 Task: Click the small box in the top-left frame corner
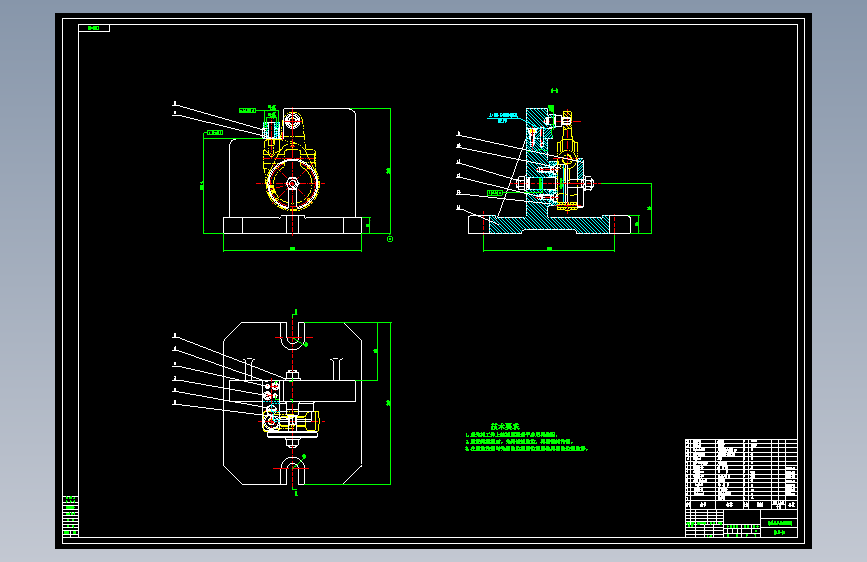(x=94, y=28)
